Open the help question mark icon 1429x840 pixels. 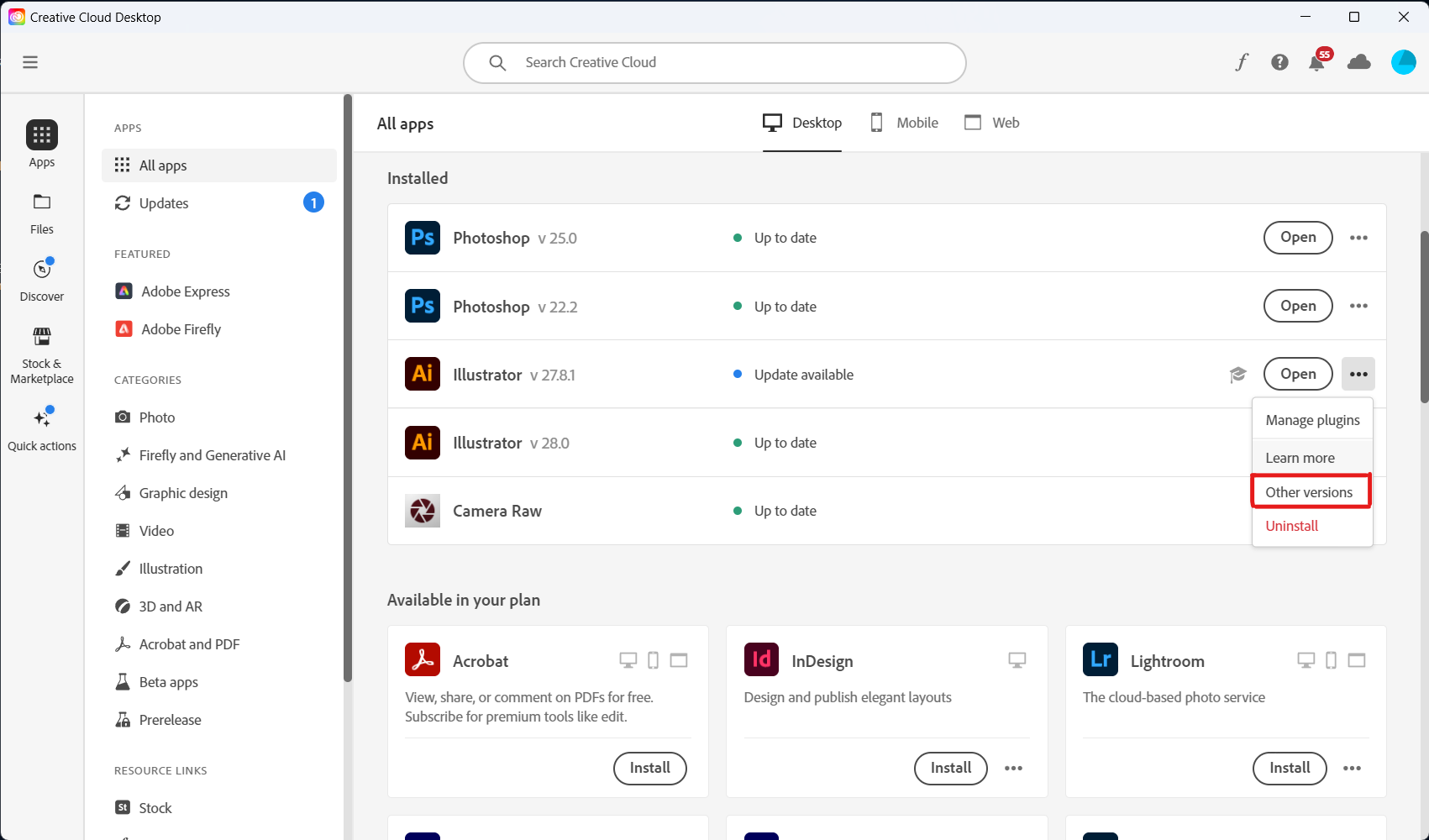[x=1279, y=62]
